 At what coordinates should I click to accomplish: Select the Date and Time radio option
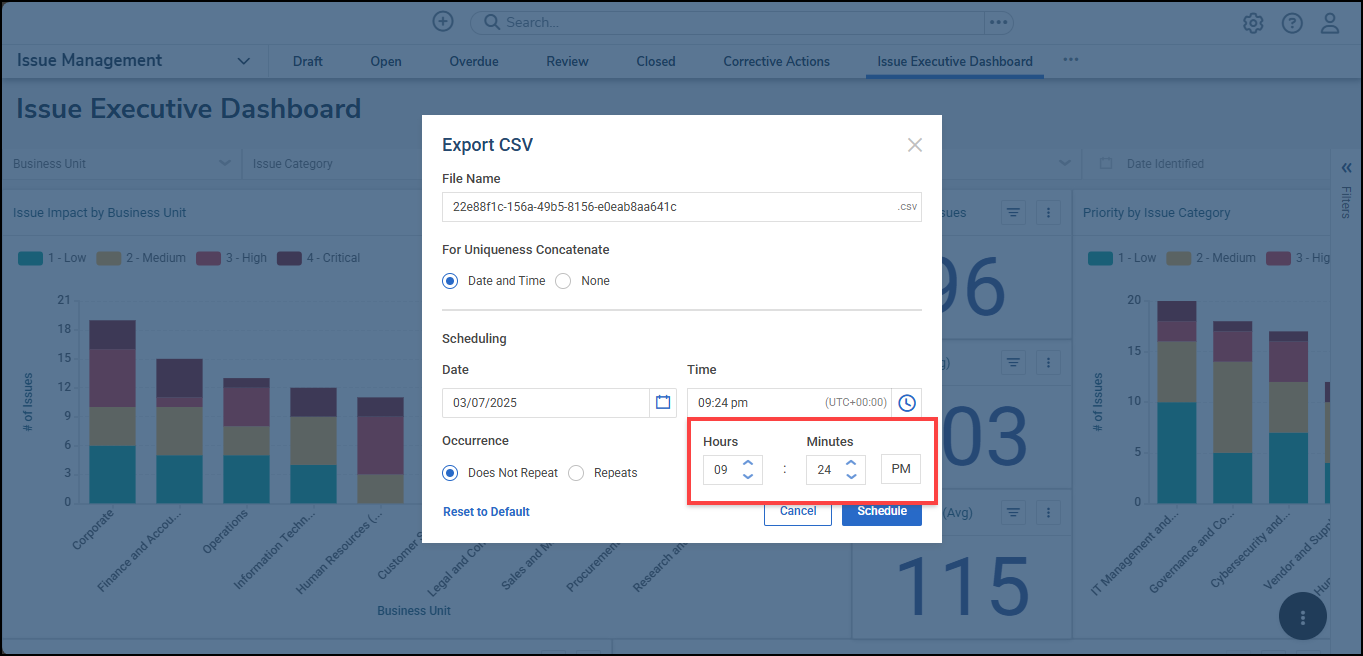[451, 281]
